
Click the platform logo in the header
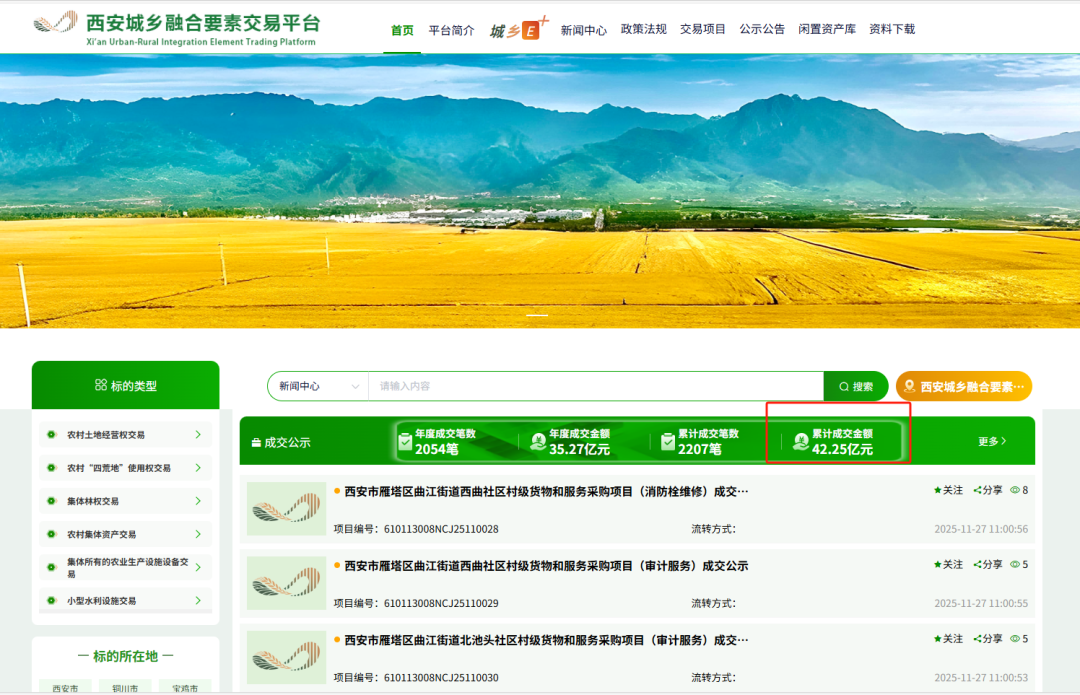55,24
